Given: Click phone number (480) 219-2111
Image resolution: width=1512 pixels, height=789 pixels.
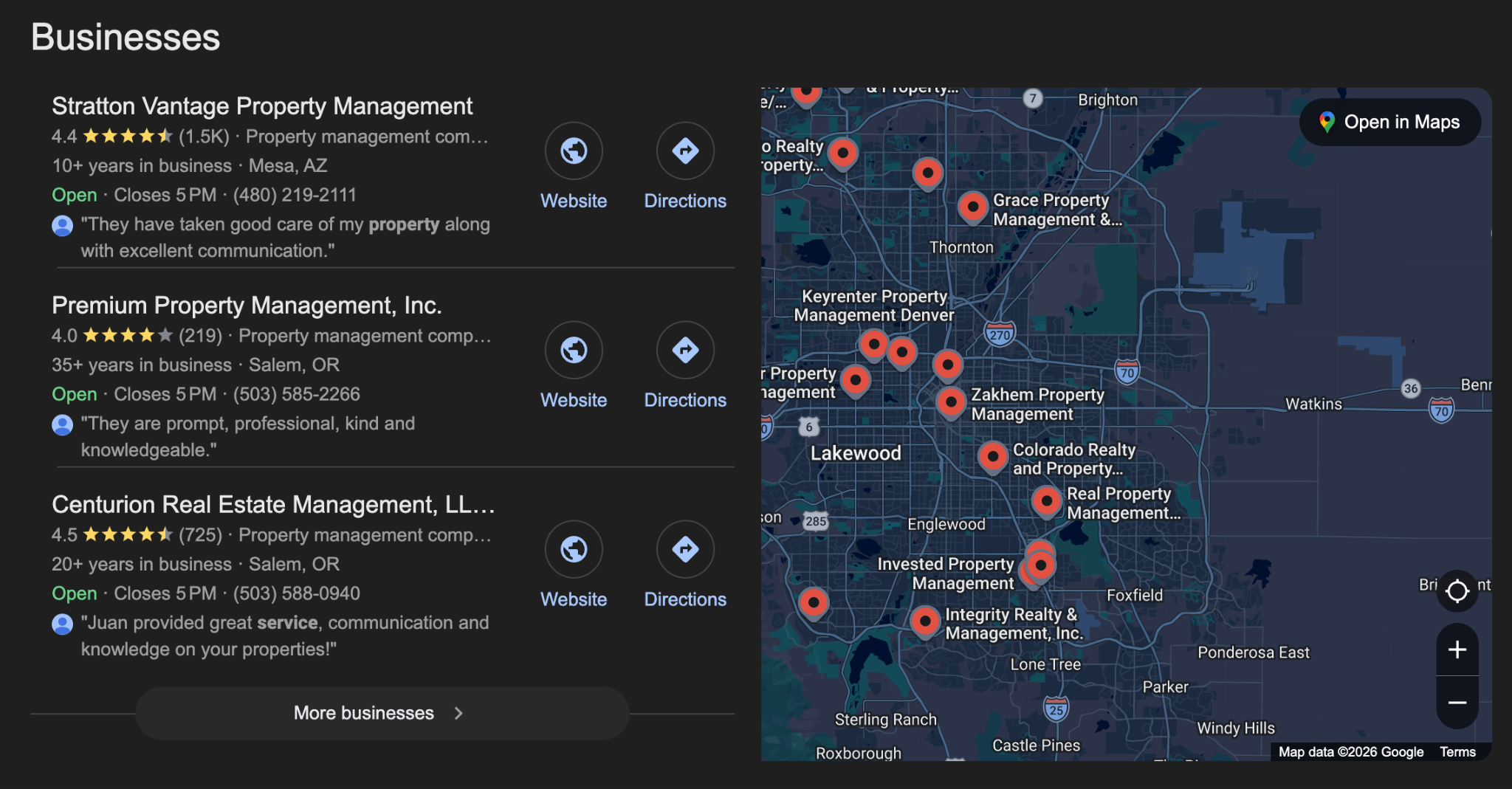Looking at the screenshot, I should 295,195.
